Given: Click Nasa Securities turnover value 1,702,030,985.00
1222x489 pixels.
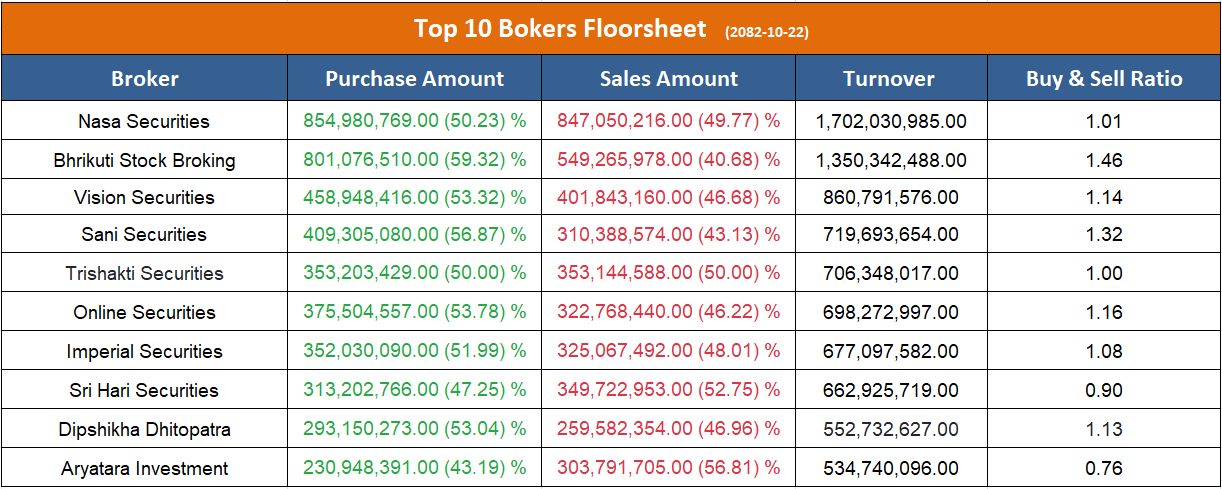Looking at the screenshot, I should 891,121.
